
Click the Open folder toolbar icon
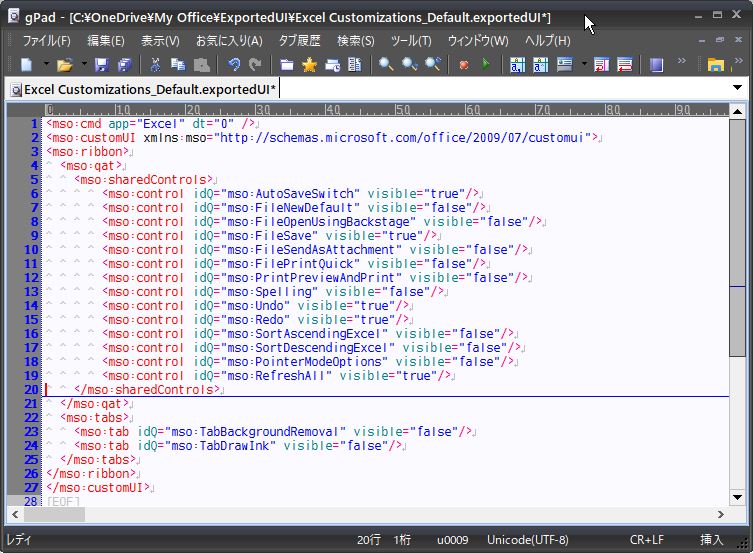[65, 64]
